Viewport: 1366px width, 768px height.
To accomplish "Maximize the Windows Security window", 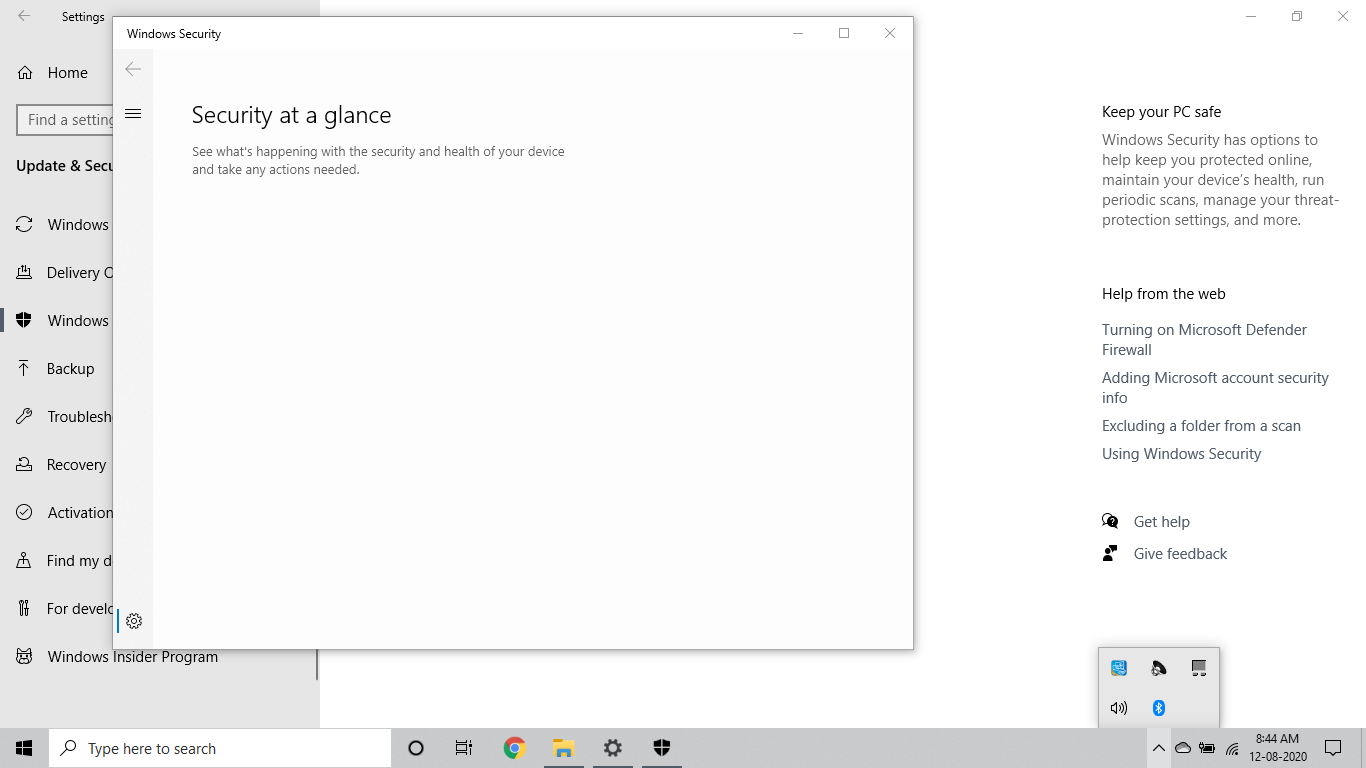I will [x=844, y=33].
